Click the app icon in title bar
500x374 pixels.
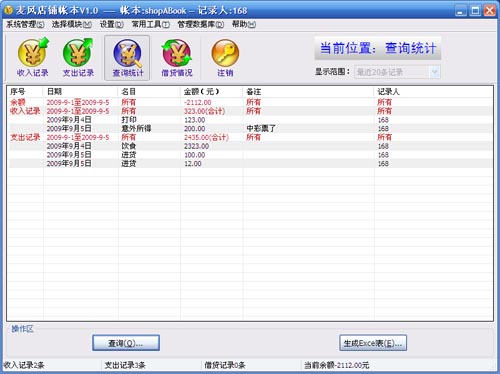tap(8, 10)
